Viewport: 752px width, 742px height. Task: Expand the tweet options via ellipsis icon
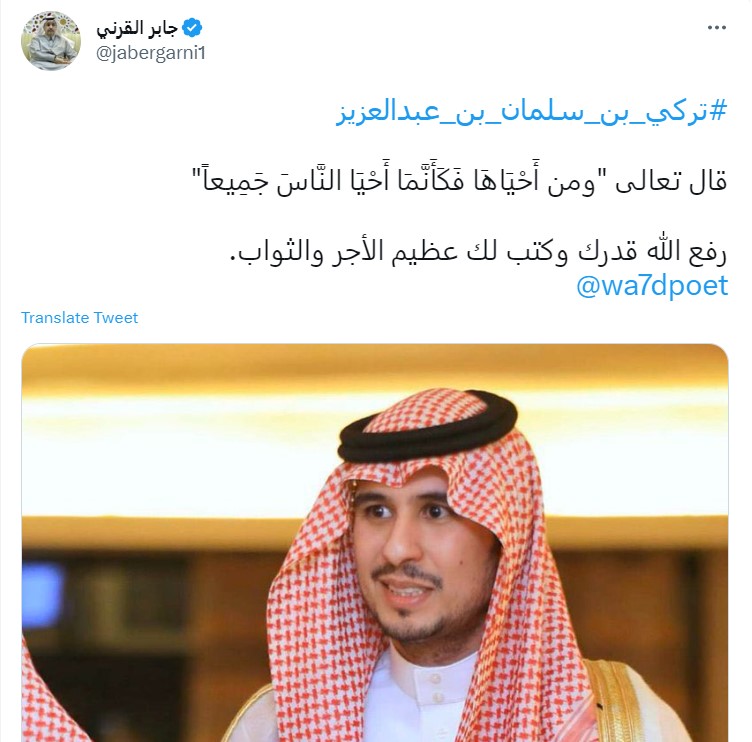point(717,28)
